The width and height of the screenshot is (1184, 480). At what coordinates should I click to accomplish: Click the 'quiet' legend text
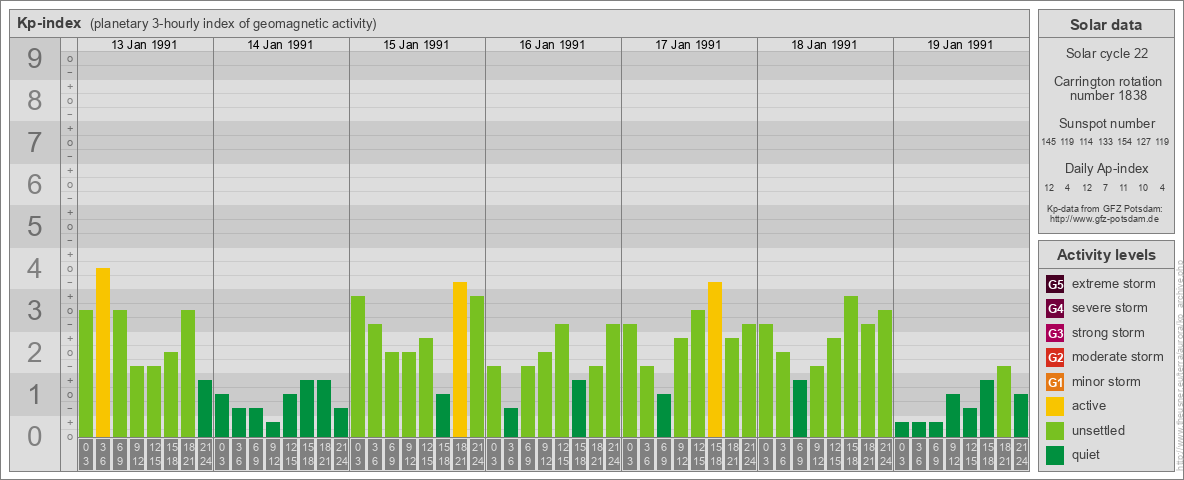coord(1086,454)
